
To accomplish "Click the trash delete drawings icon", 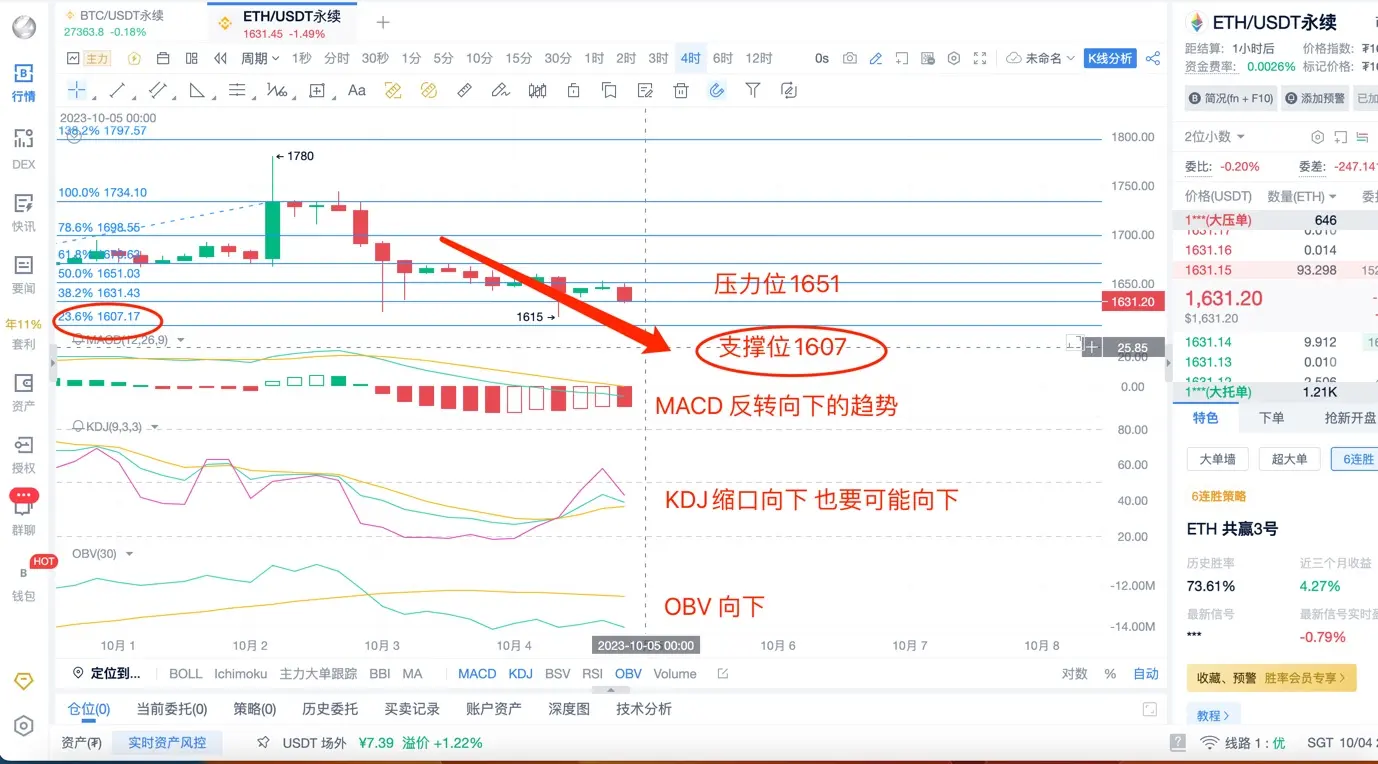I will pyautogui.click(x=681, y=90).
